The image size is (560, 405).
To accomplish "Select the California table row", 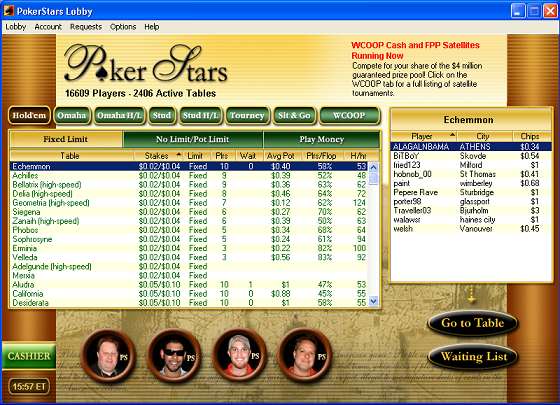I will [189, 294].
